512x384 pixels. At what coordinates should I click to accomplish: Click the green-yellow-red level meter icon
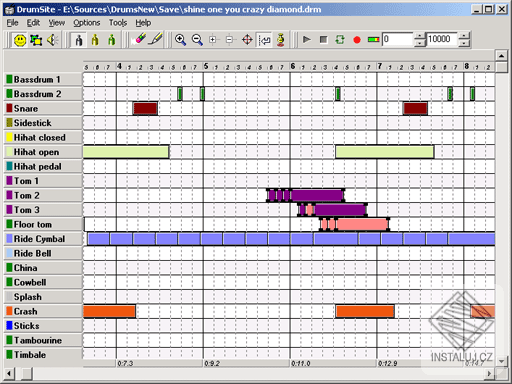tap(373, 40)
